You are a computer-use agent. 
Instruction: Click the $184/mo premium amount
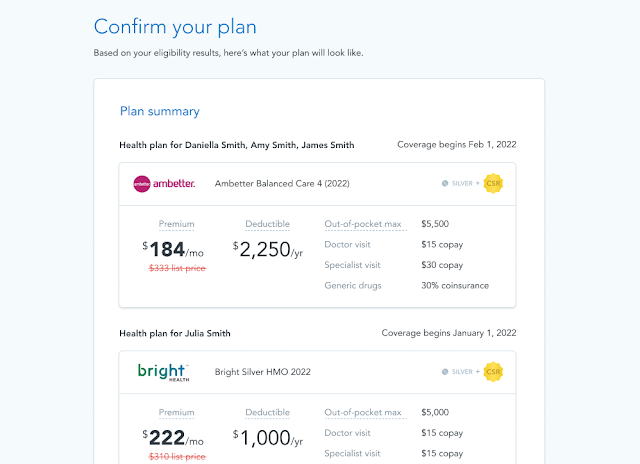[x=176, y=249]
